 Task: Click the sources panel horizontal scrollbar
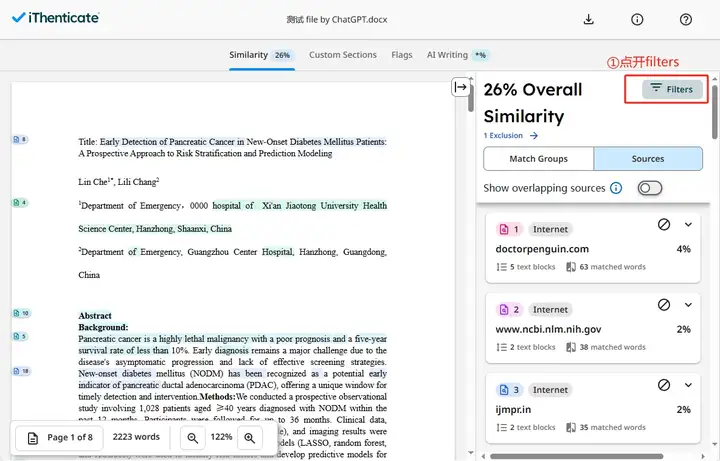coord(576,456)
